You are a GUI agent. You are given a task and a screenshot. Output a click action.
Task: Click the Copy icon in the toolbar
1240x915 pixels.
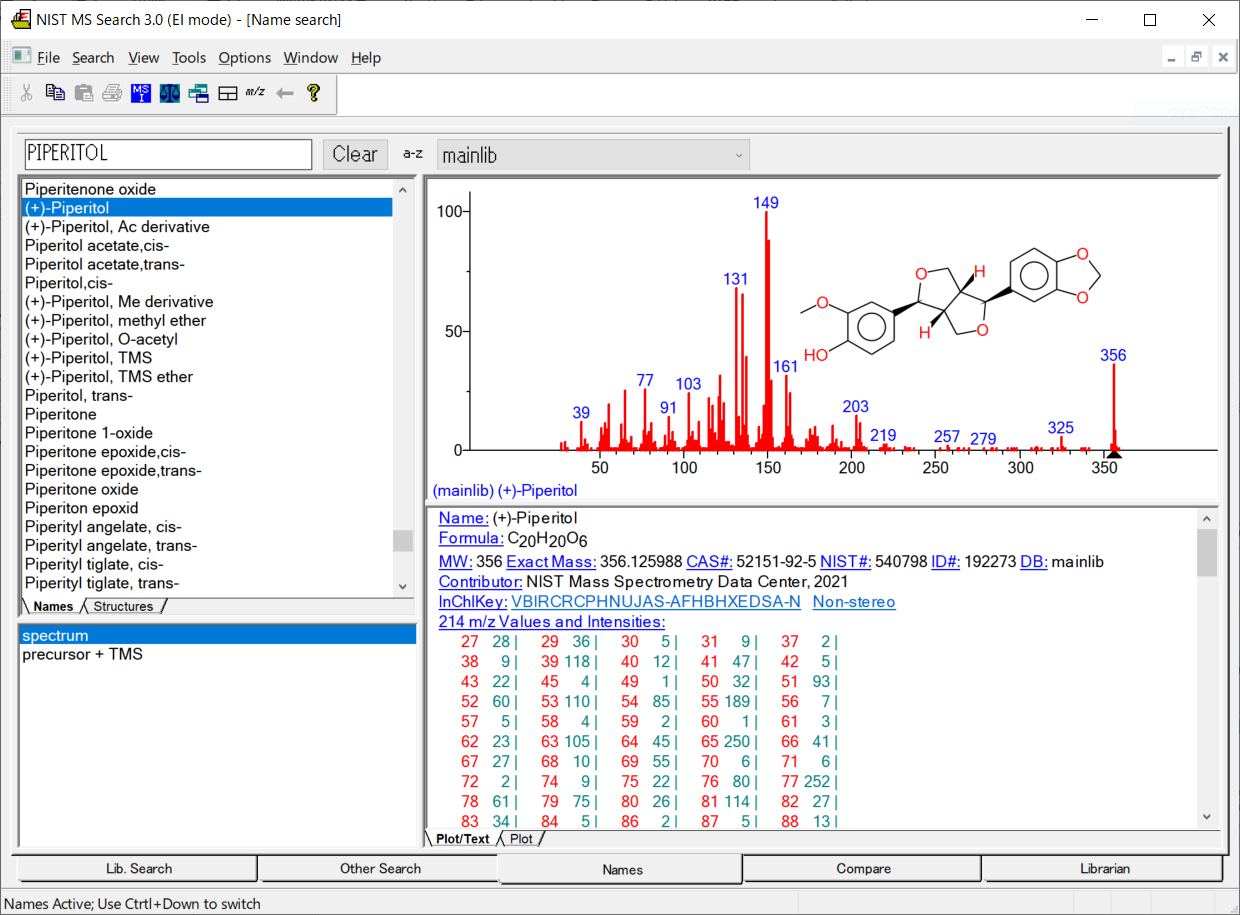[55, 93]
